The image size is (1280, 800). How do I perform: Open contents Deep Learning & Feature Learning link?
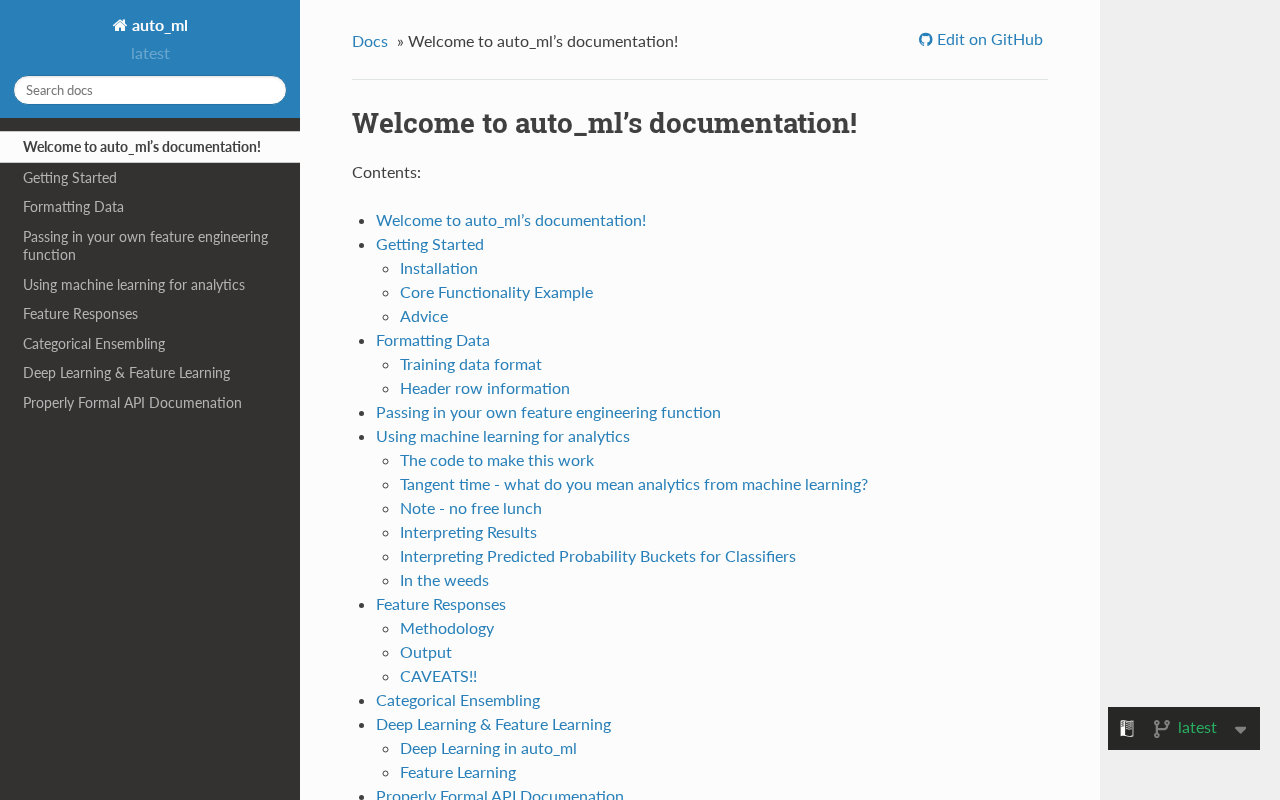493,724
